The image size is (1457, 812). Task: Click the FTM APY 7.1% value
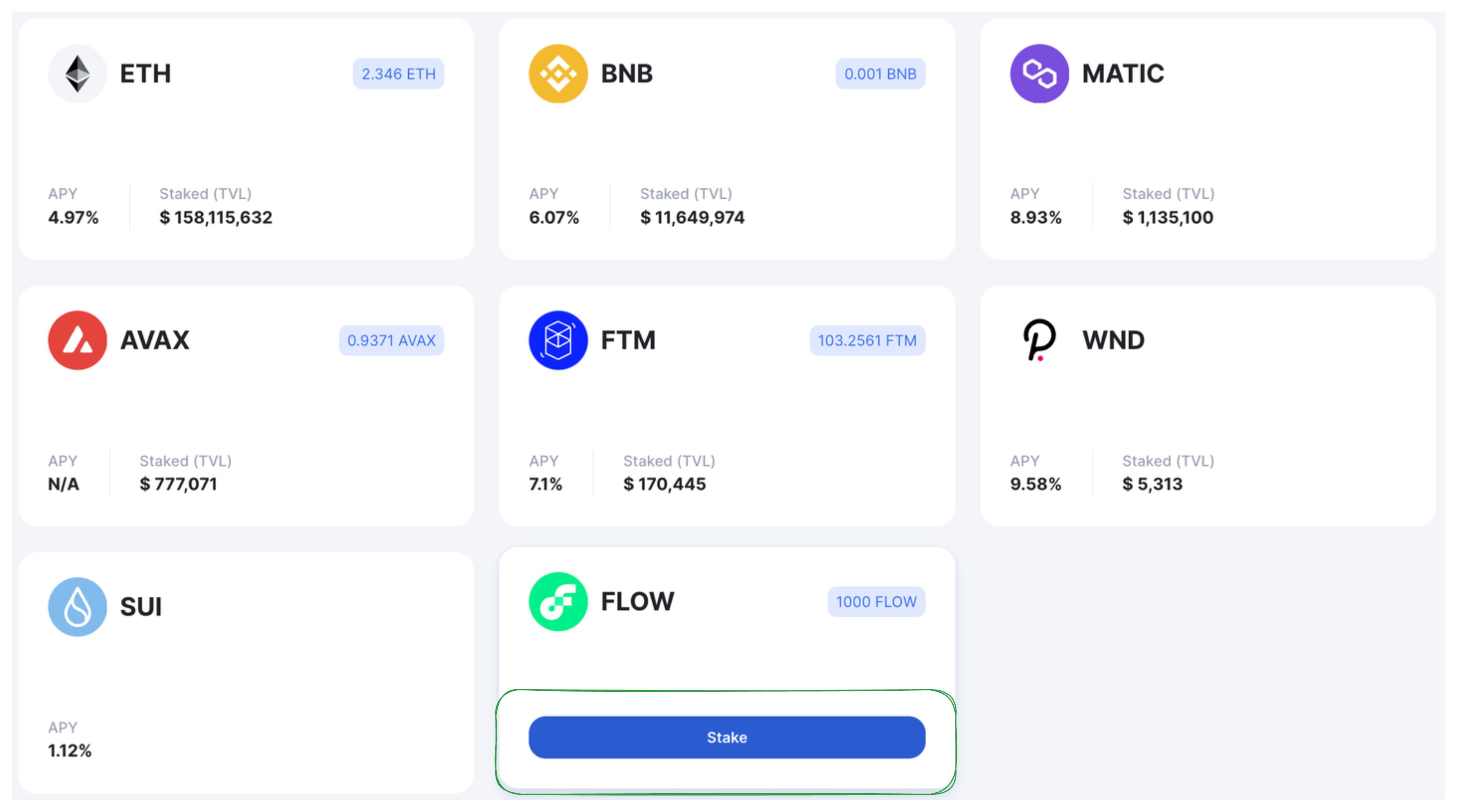546,484
